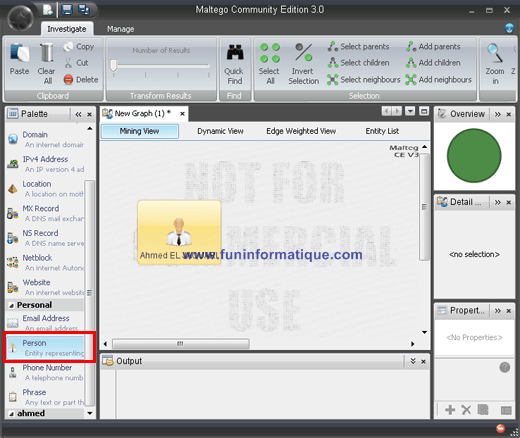Click Add neighbours in Selection group

439,80
